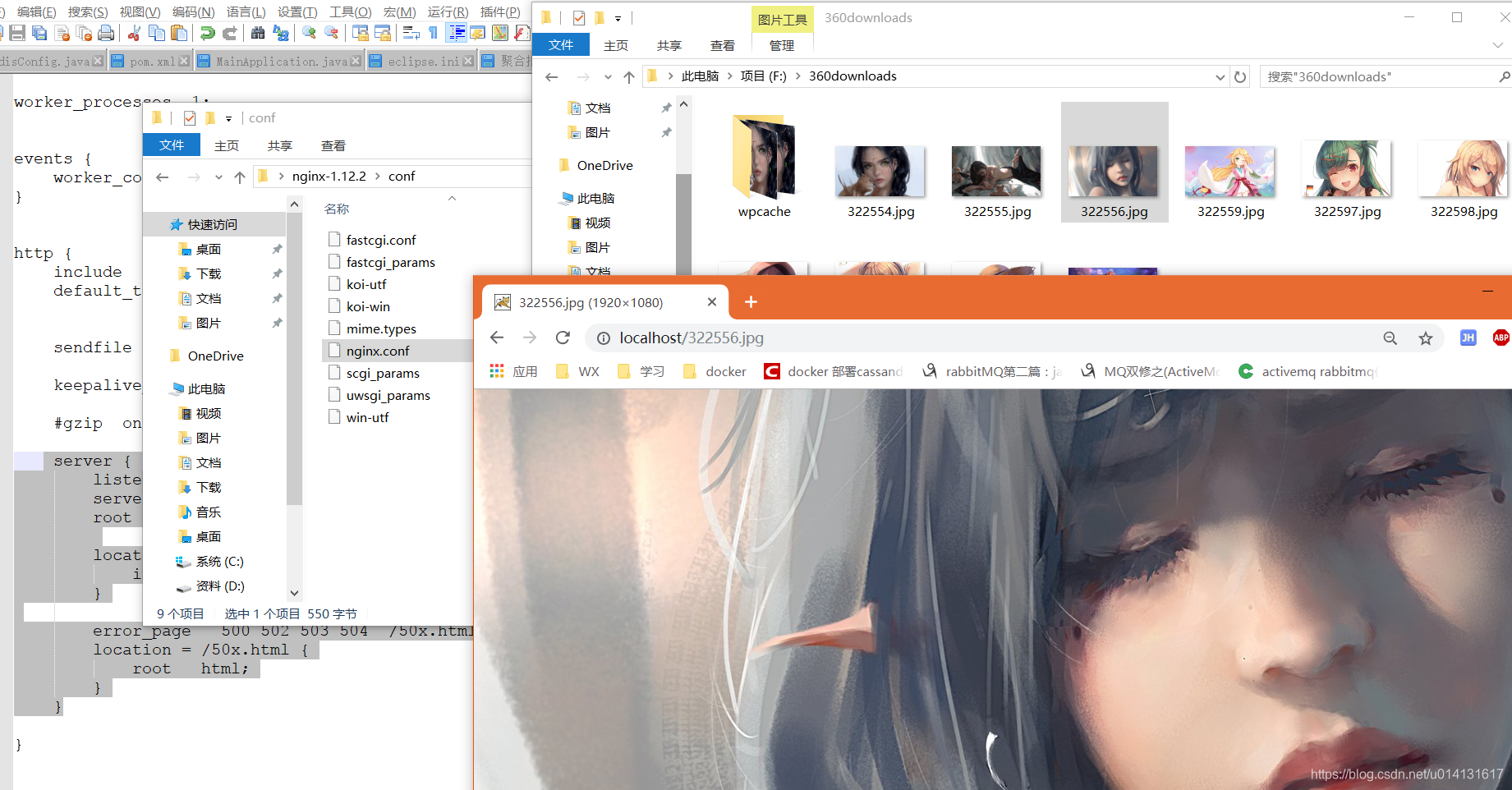
Task: Expand the 360downloads address bar history dropdown
Action: coord(1220,76)
